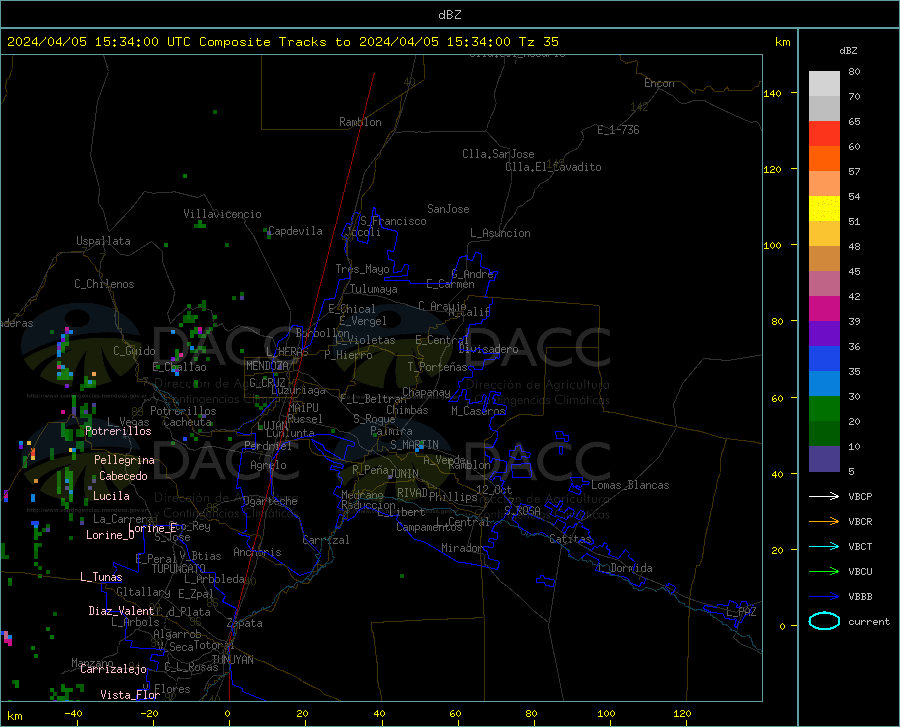This screenshot has width=900, height=727.
Task: Select the light gray 70 dBZ swatch
Action: click(824, 84)
